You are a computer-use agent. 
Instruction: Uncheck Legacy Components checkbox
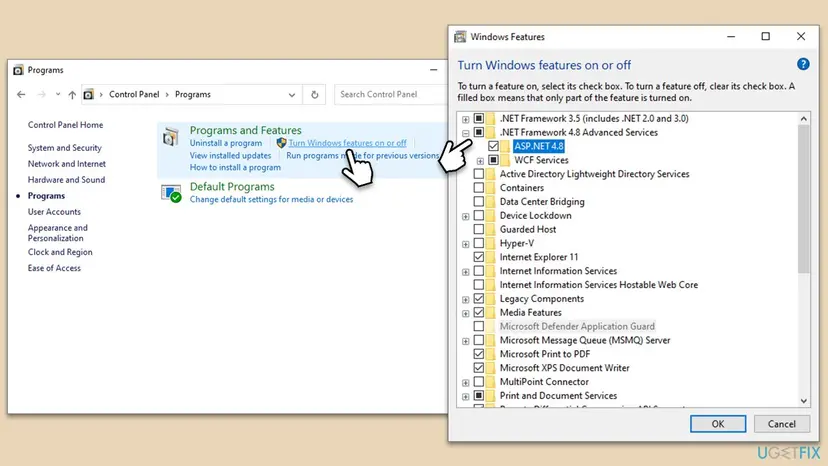point(478,299)
